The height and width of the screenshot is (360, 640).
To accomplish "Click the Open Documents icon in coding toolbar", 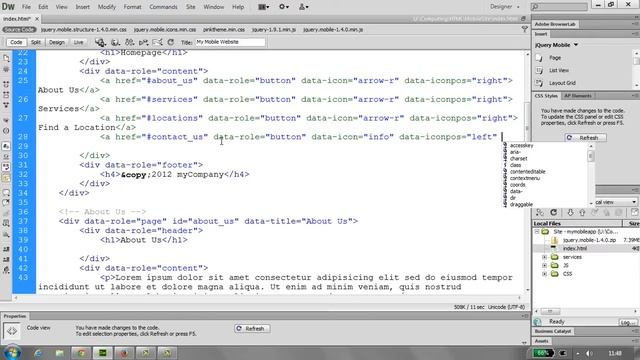I will pyautogui.click(x=6, y=58).
